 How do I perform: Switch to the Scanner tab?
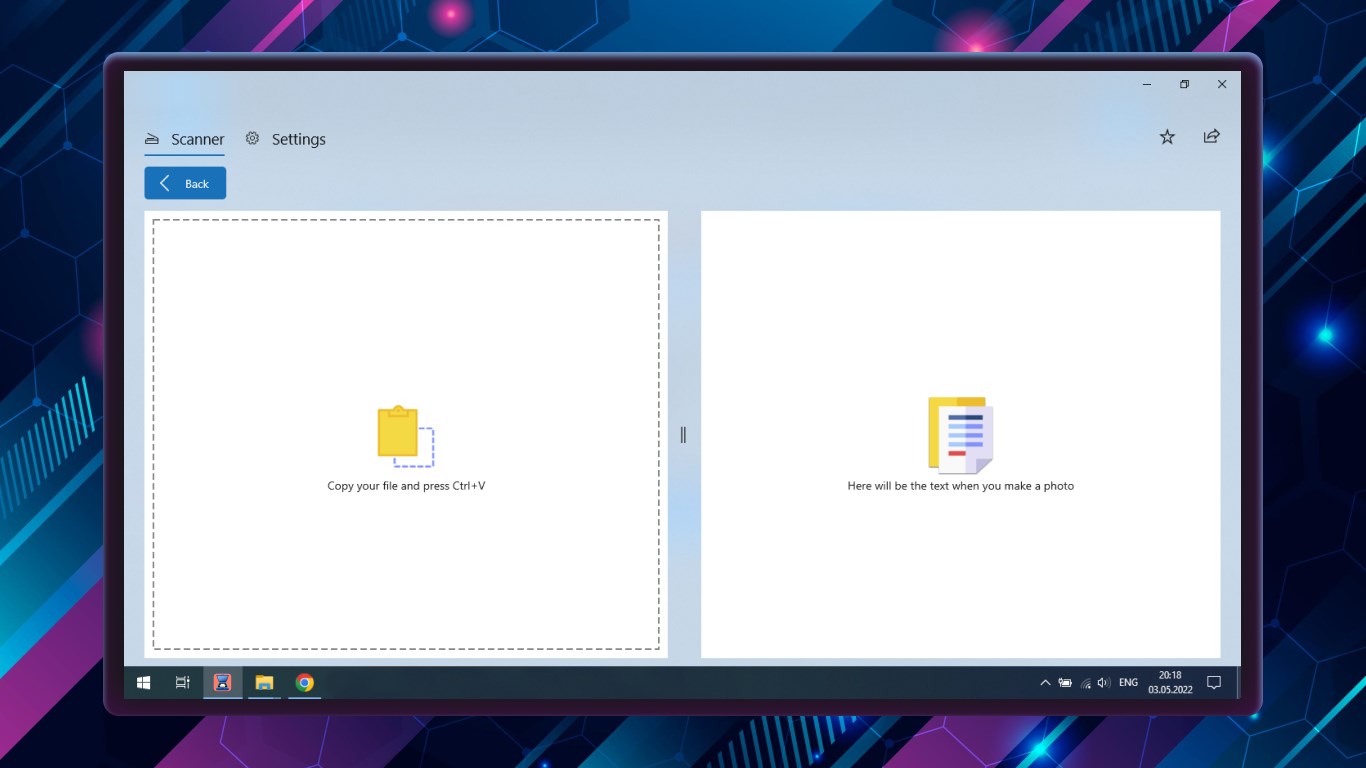click(185, 139)
